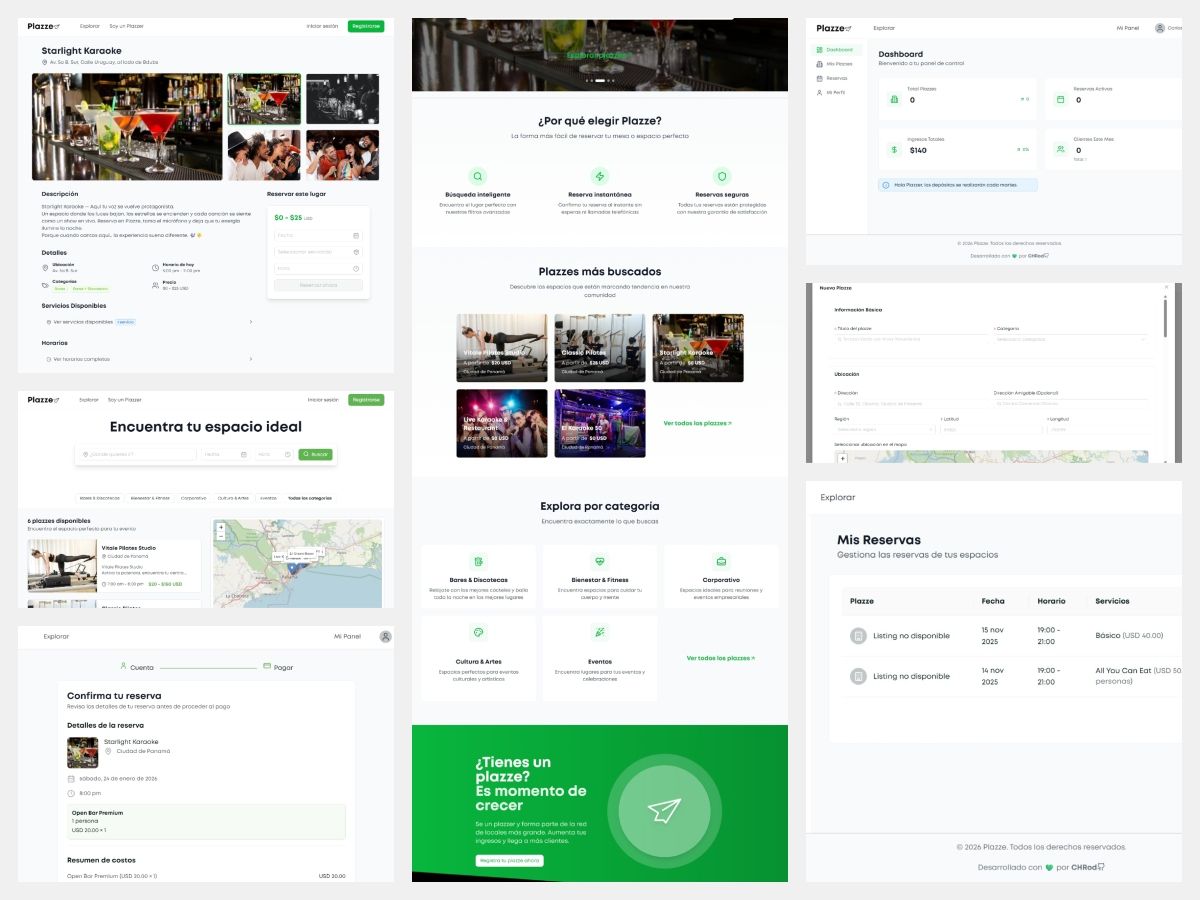Click Iniciar sesión on Starlight Karaoke page

(x=322, y=26)
